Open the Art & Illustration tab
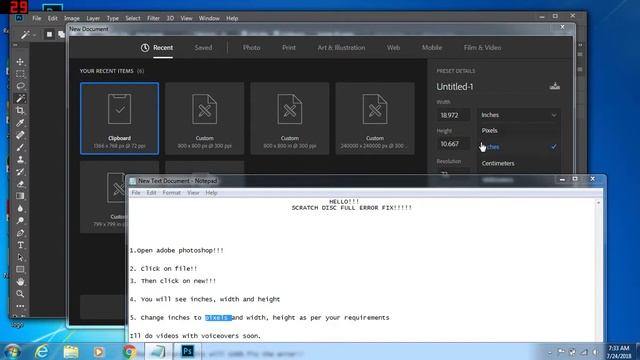 [x=341, y=48]
